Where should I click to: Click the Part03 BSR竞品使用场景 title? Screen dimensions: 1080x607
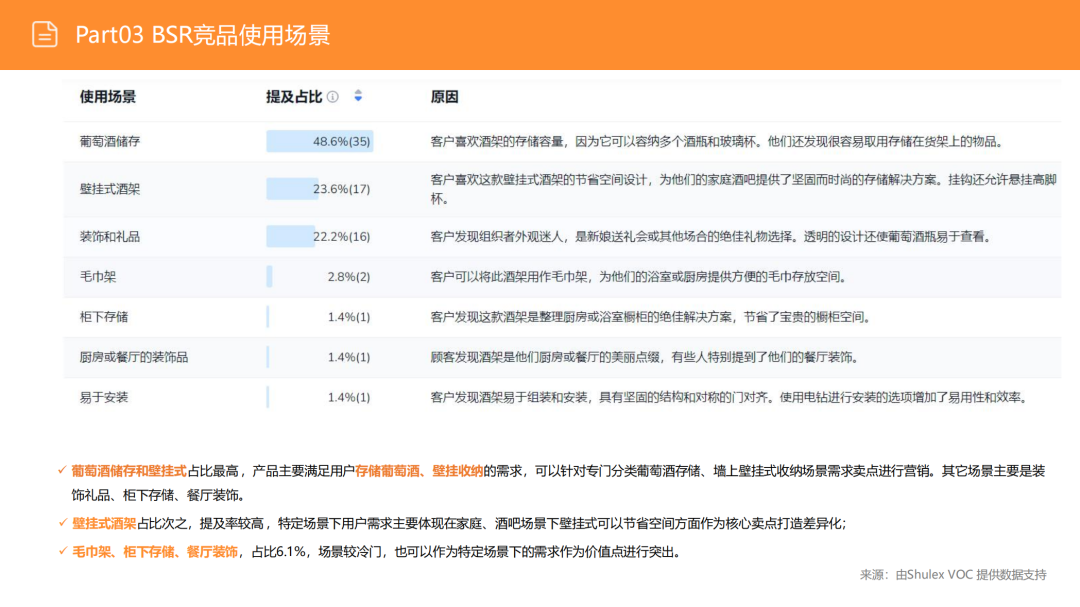(202, 34)
